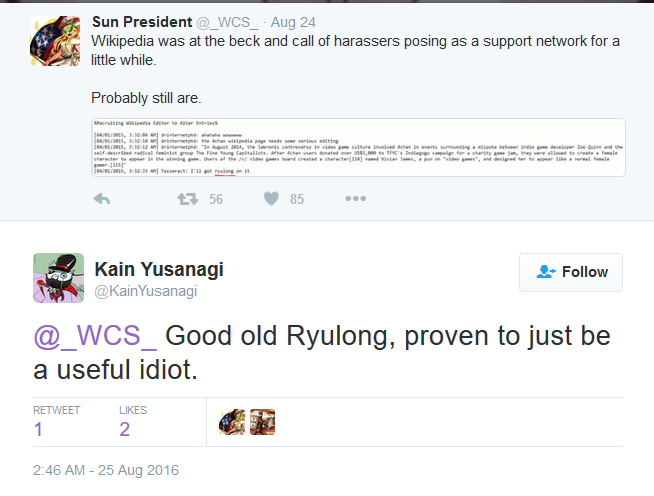Open the Aug 24 timestamp link
Viewport: 654px width, 496px height.
[x=293, y=22]
